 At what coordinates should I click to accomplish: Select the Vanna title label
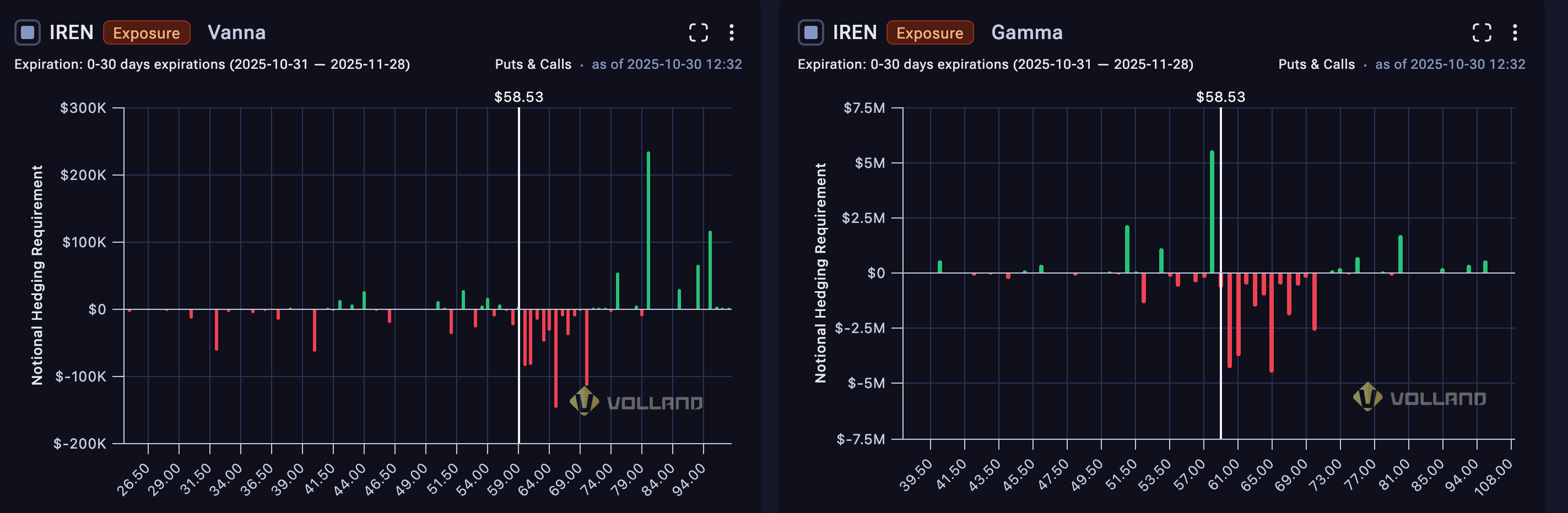coord(237,32)
